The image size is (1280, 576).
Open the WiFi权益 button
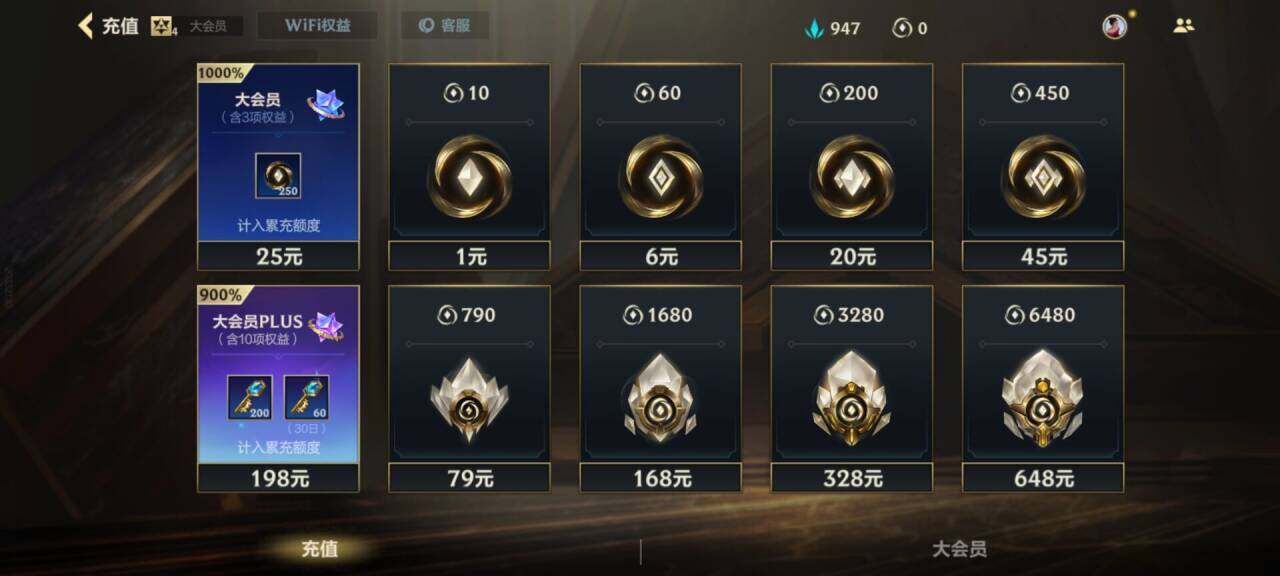[317, 26]
